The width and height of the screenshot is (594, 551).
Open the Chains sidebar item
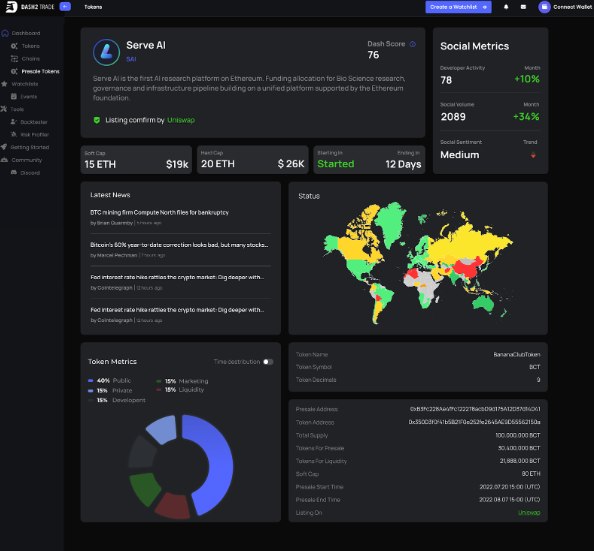click(x=31, y=59)
